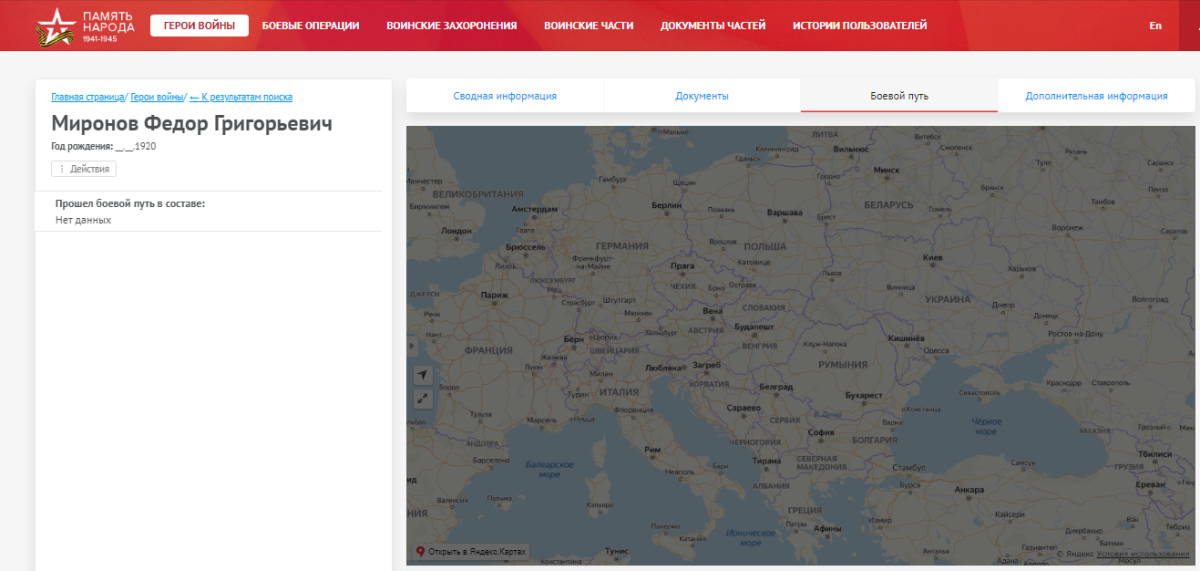The width and height of the screenshot is (1200, 571).
Task: Click Париж on the map
Action: (494, 296)
